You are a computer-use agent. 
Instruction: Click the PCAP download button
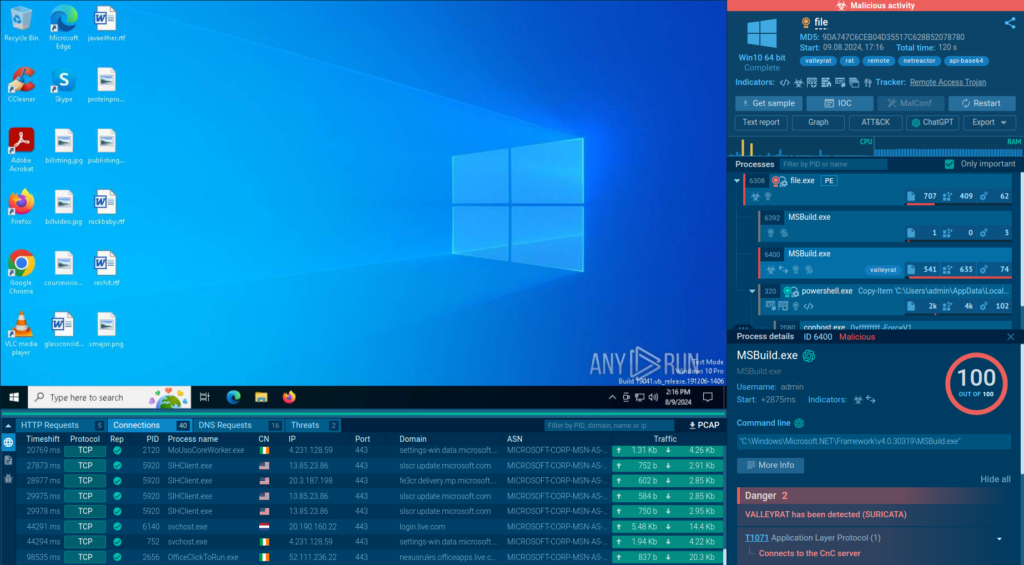pyautogui.click(x=705, y=425)
